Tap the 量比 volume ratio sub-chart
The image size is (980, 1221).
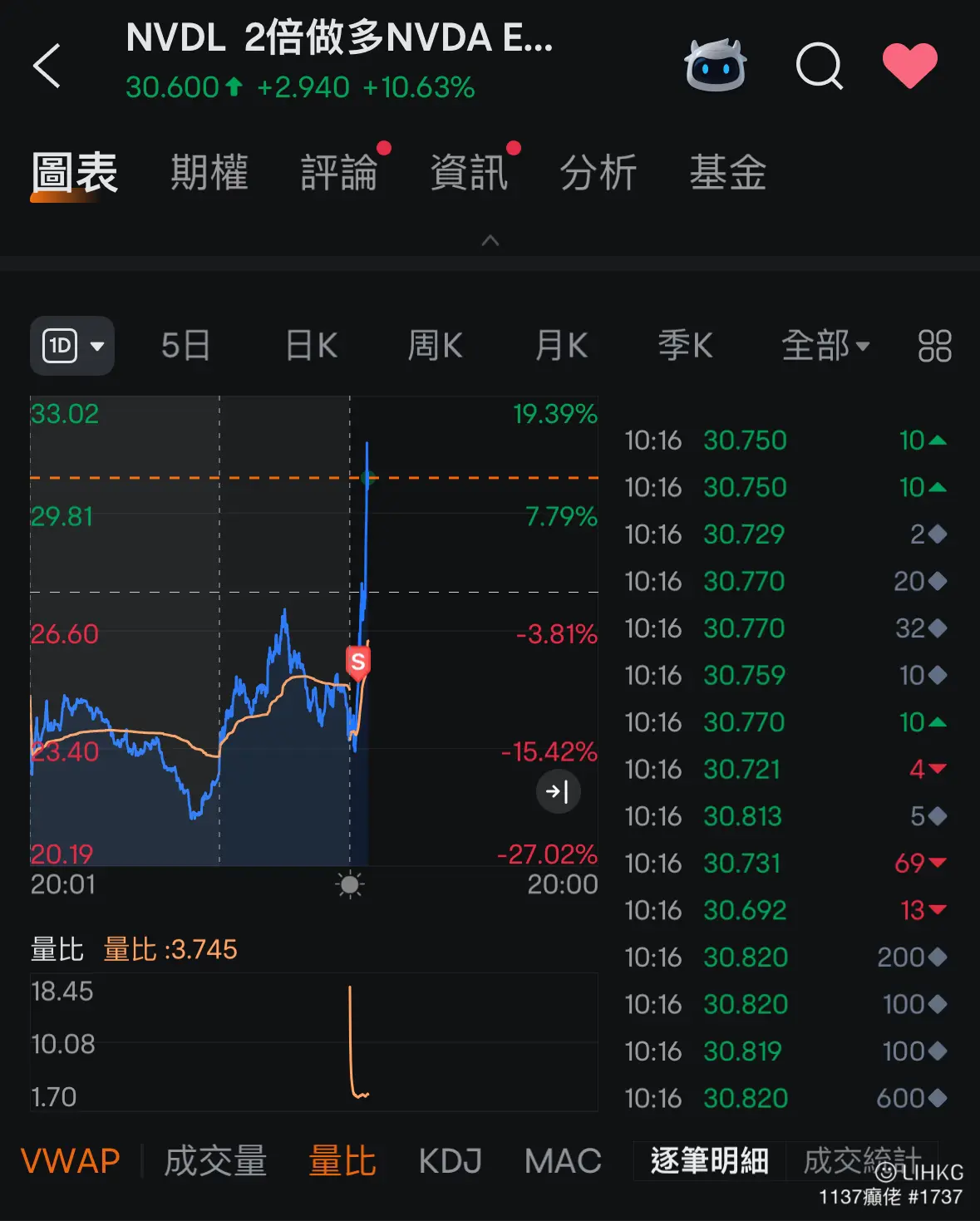coord(314,1041)
